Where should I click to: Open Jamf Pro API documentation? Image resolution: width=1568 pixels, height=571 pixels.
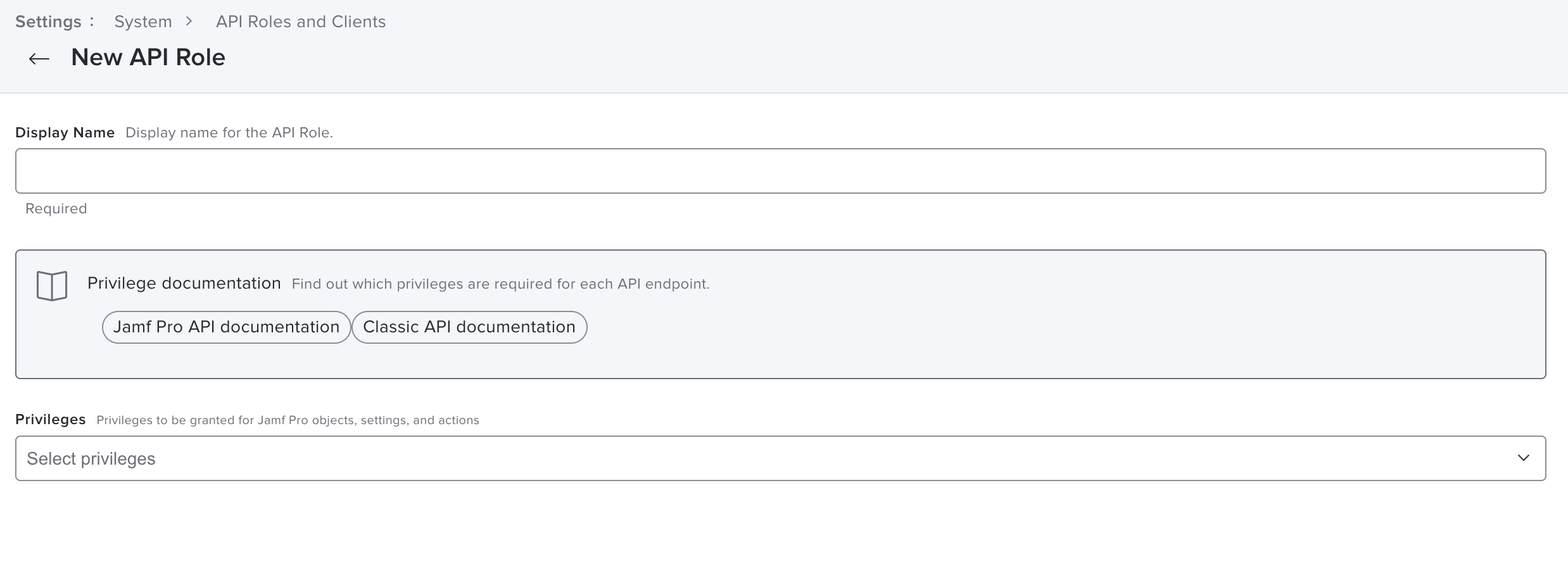tap(226, 327)
